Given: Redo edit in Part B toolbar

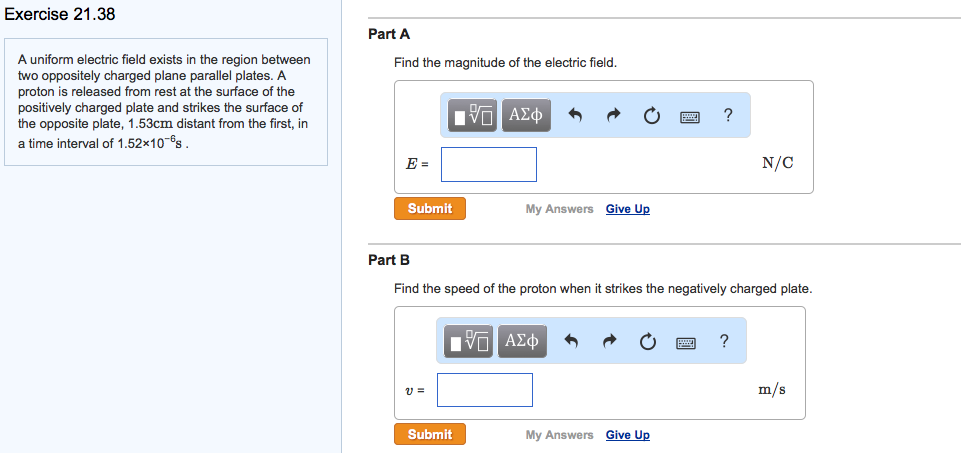Looking at the screenshot, I should click(x=608, y=342).
